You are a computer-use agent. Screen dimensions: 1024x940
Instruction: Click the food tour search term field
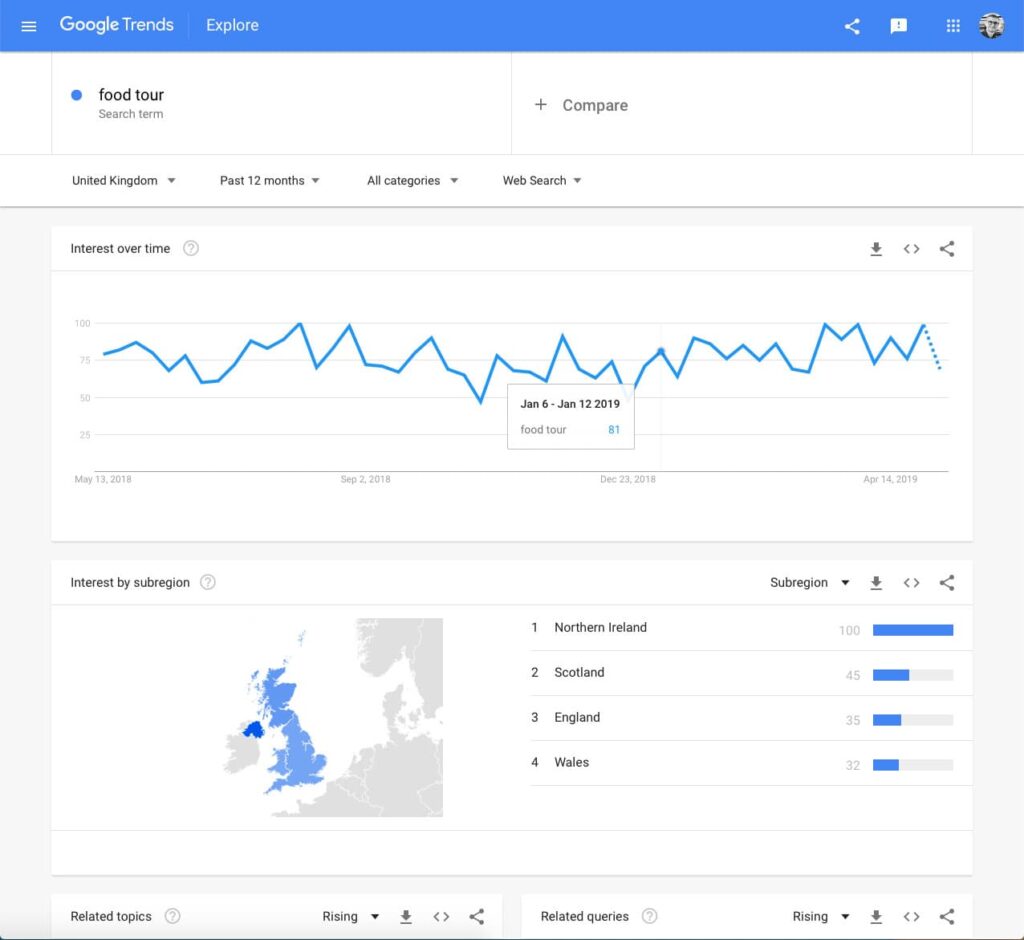(131, 96)
